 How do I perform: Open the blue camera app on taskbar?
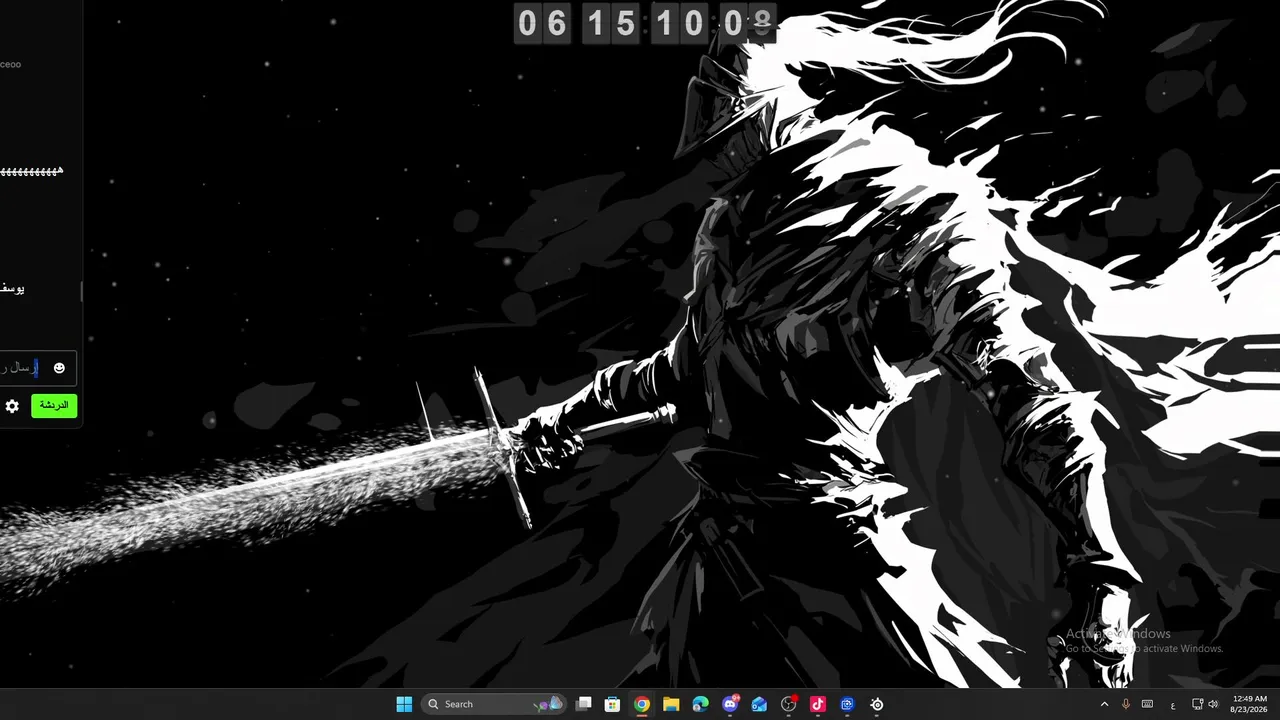click(847, 704)
